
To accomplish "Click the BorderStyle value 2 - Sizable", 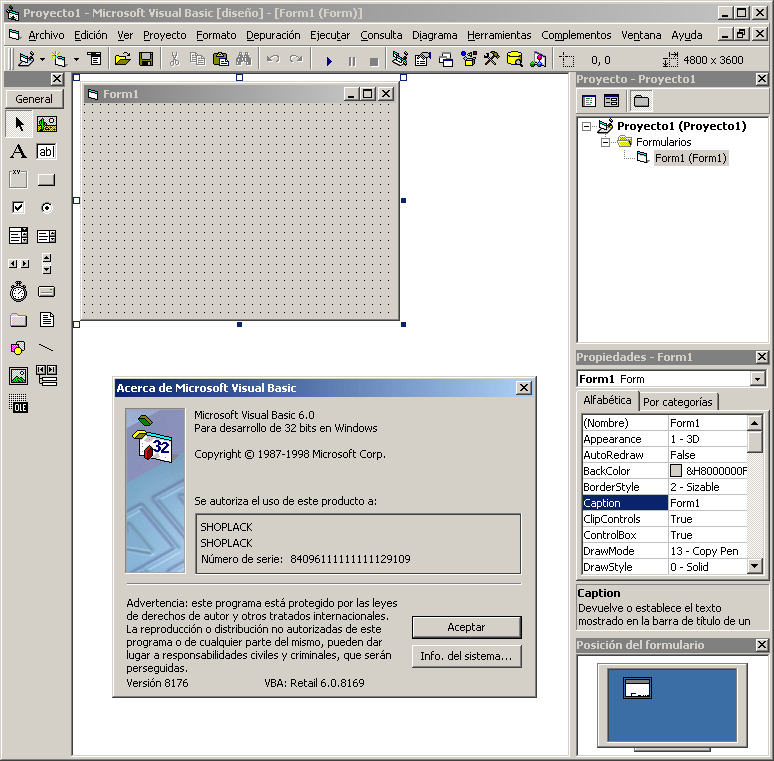I will pos(708,487).
